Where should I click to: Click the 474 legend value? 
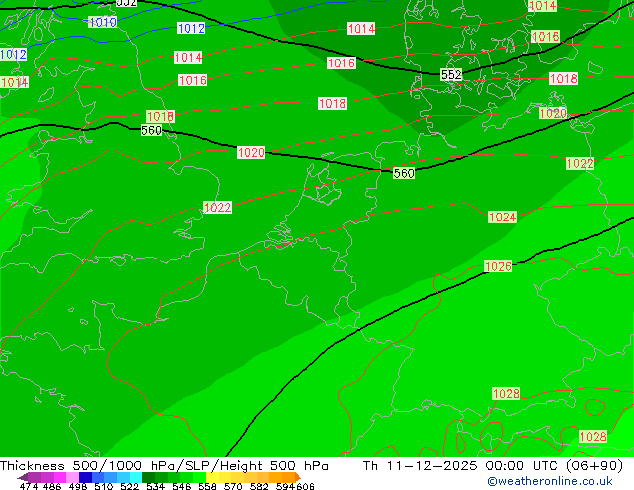click(x=29, y=486)
